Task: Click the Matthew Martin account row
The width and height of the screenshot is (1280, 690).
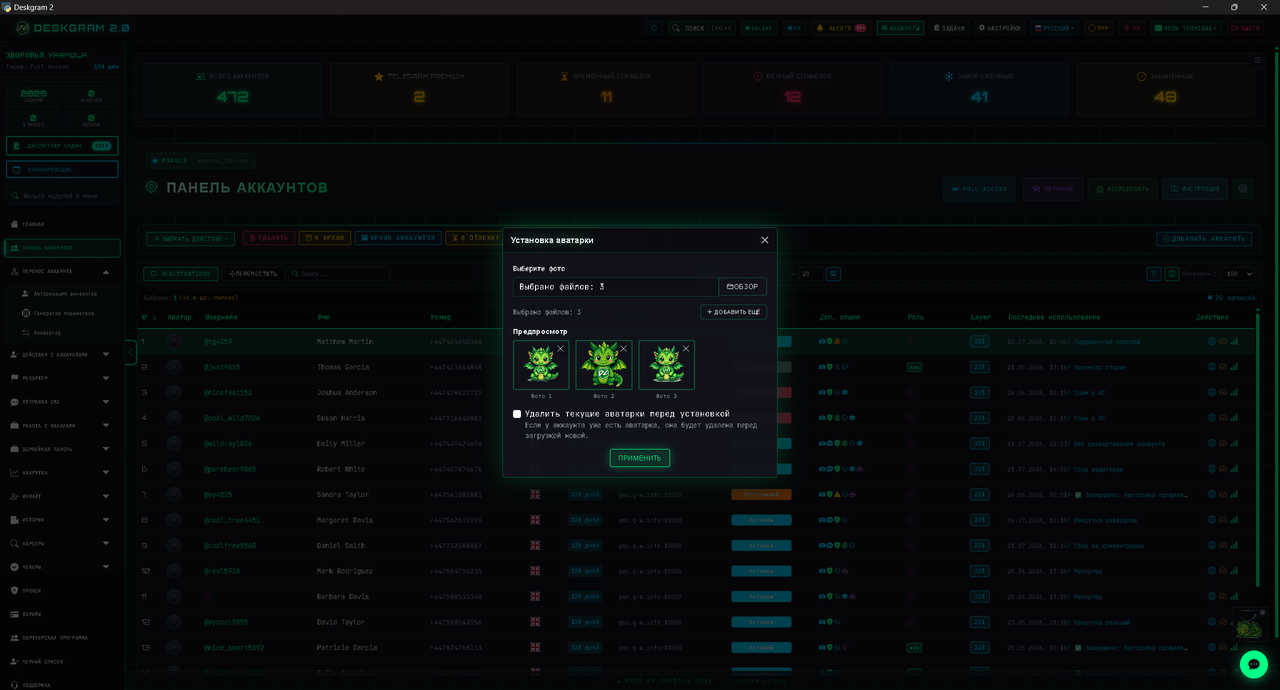Action: pos(696,341)
